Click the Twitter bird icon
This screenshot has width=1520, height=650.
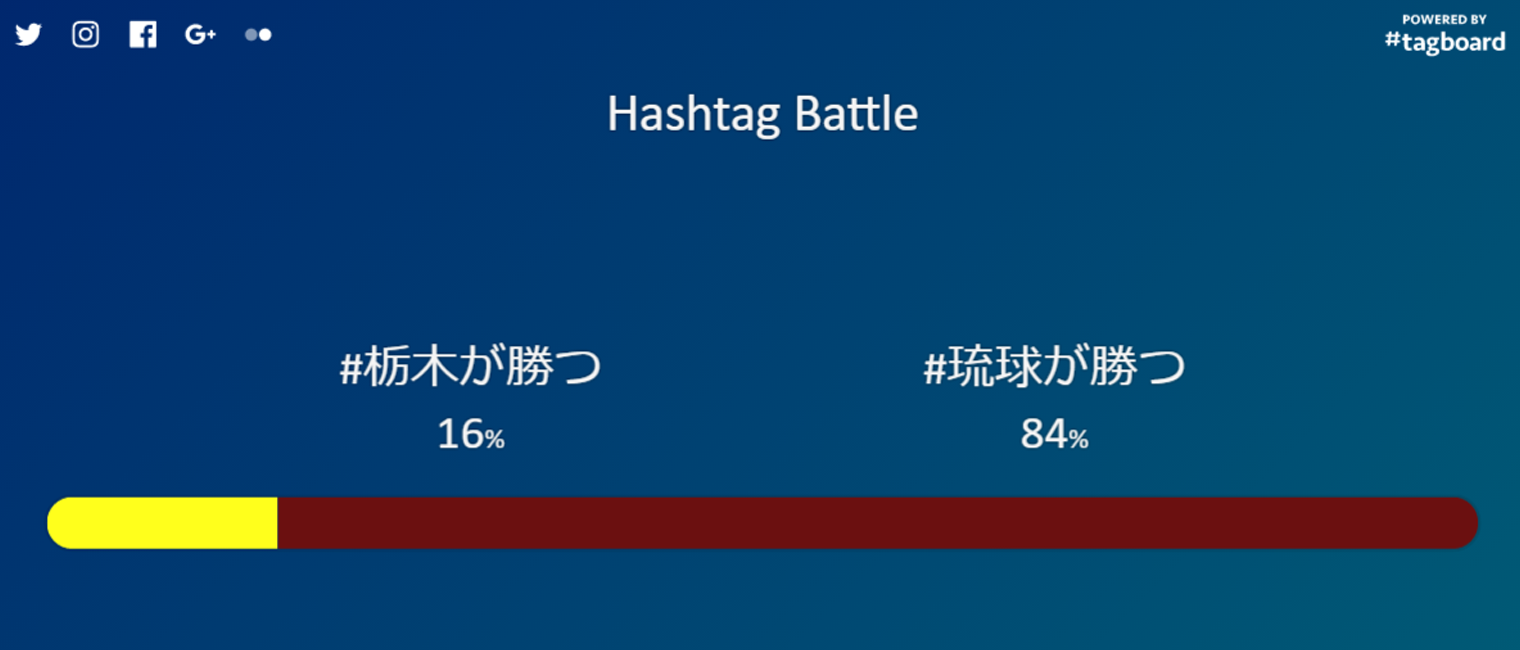(28, 35)
